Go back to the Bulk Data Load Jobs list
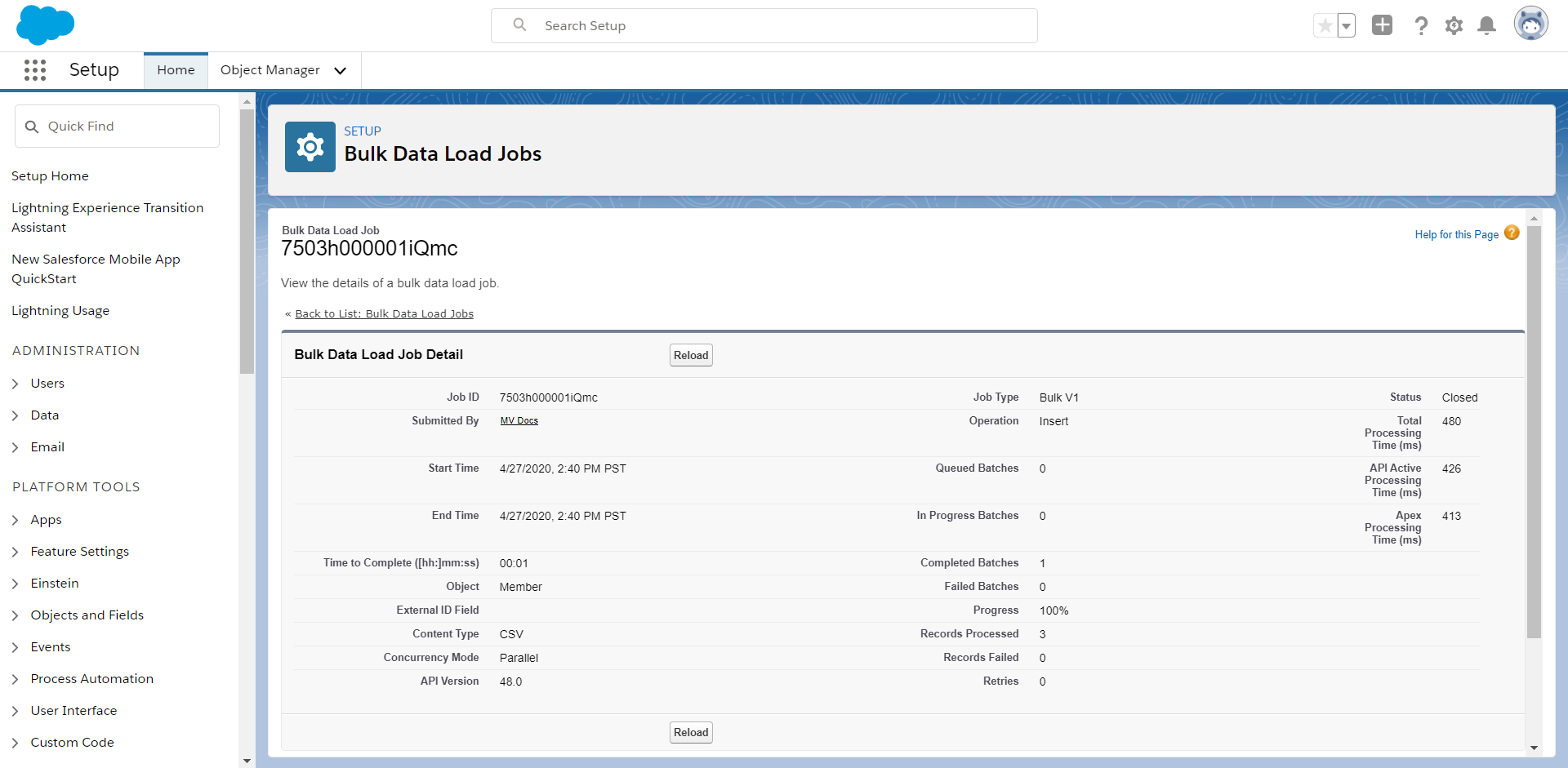The width and height of the screenshot is (1568, 768). coord(385,314)
